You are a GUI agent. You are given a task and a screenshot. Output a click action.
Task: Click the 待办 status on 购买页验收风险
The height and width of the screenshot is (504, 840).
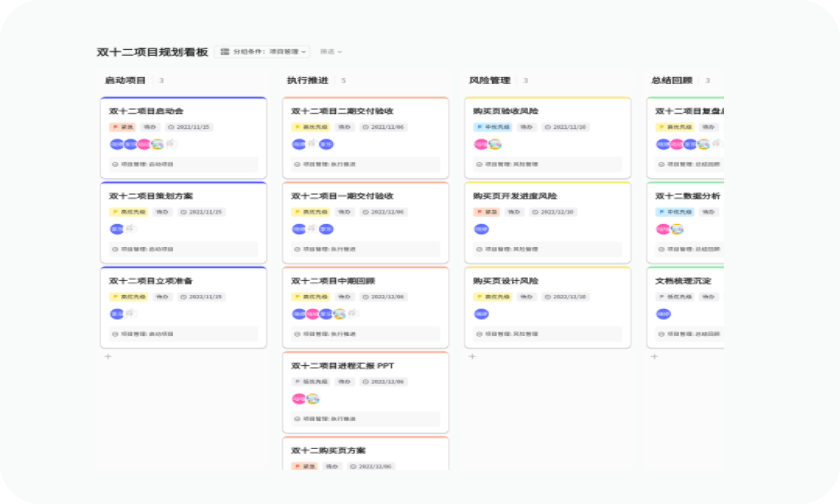(x=527, y=127)
